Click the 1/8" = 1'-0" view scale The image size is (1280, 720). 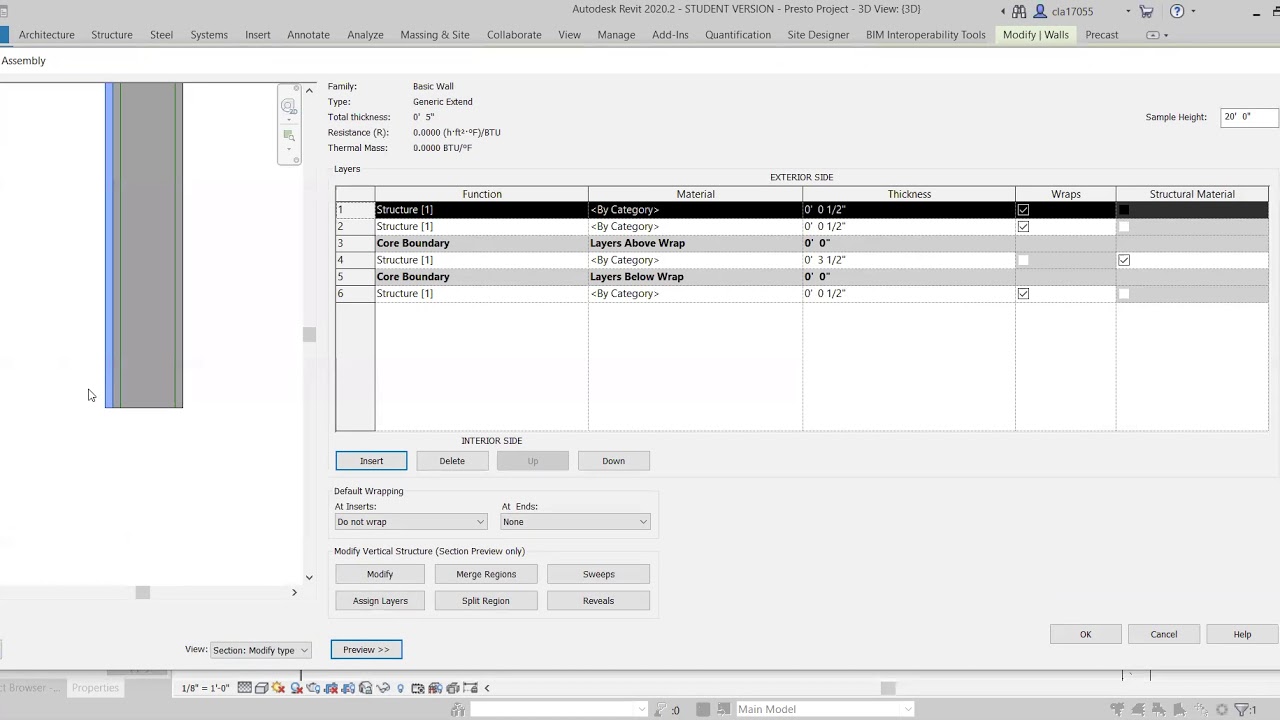click(205, 688)
